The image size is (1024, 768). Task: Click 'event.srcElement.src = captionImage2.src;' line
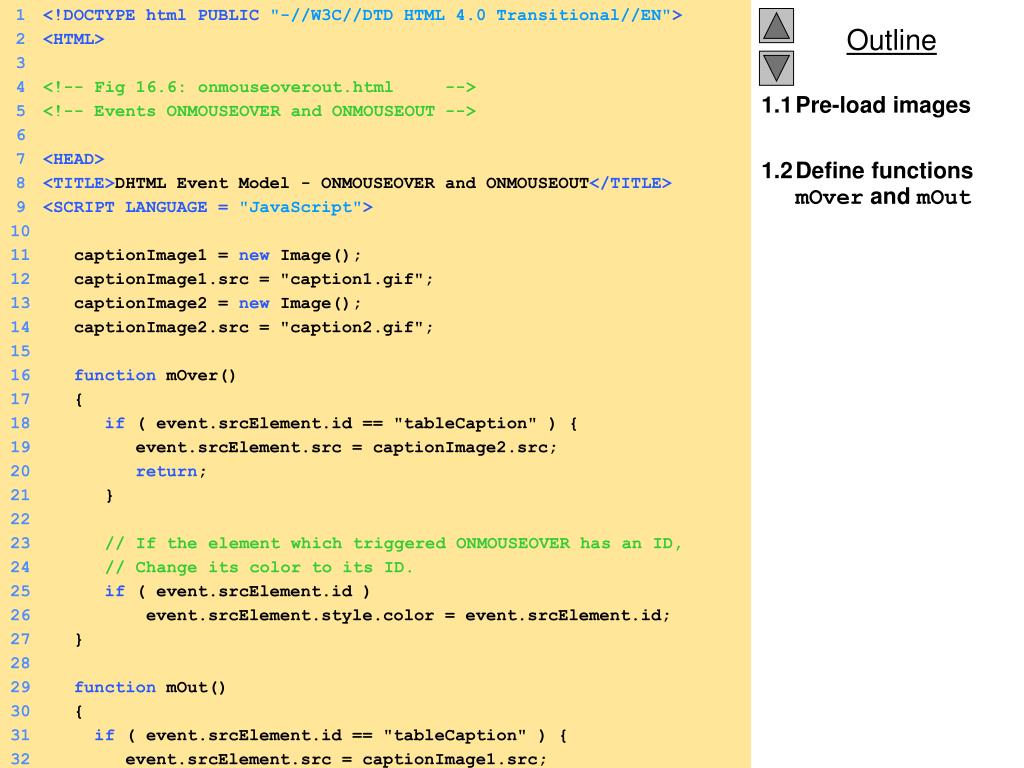(346, 447)
